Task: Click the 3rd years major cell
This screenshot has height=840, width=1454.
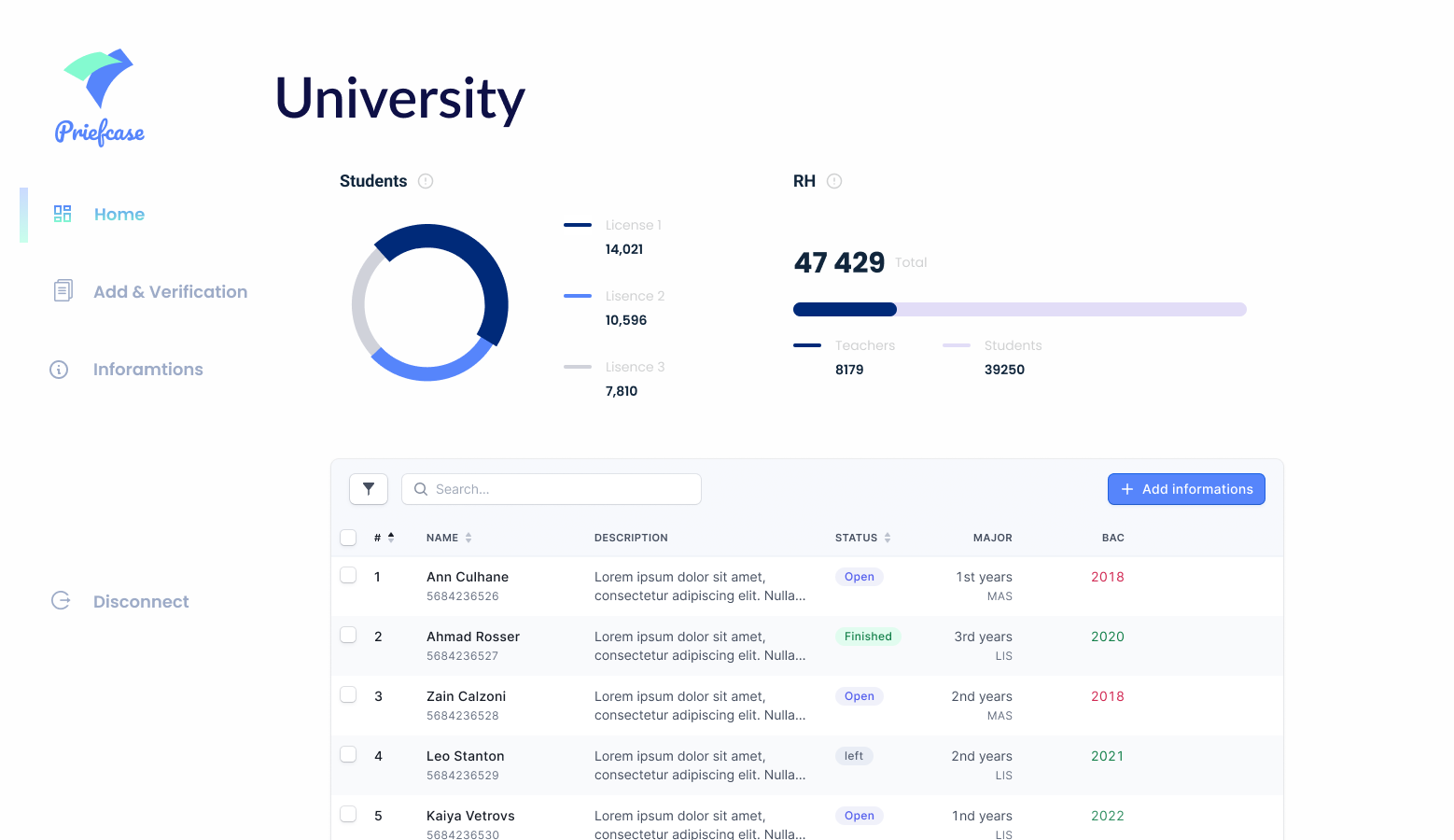Action: point(983,637)
